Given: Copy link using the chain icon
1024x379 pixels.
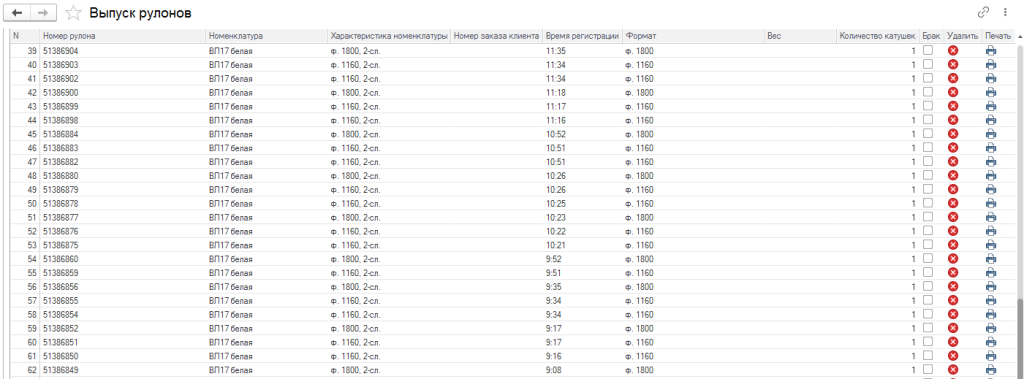Looking at the screenshot, I should click(x=984, y=12).
